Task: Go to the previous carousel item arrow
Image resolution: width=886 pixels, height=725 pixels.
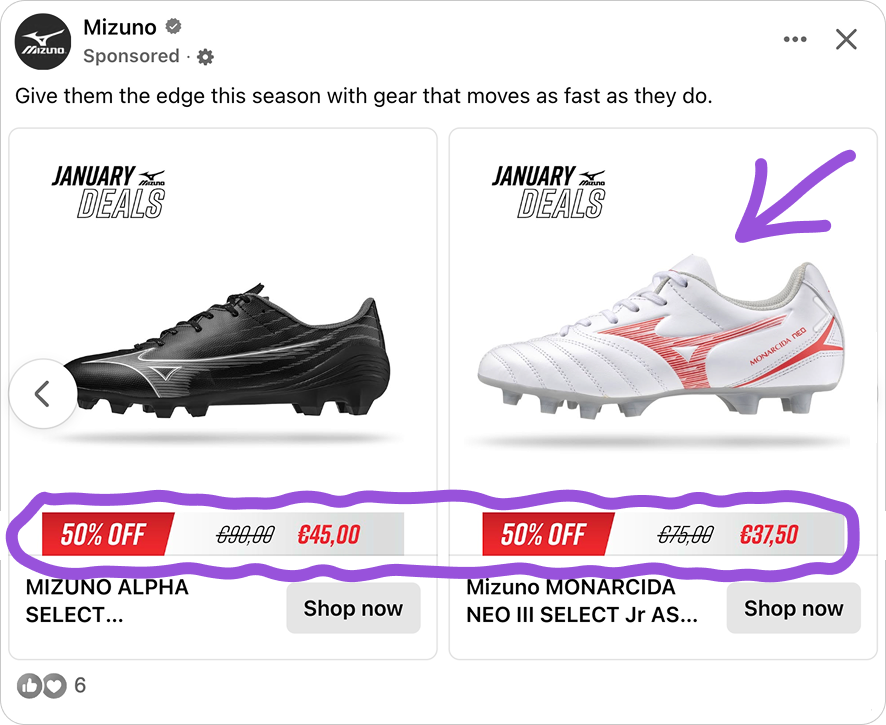Action: pos(42,394)
